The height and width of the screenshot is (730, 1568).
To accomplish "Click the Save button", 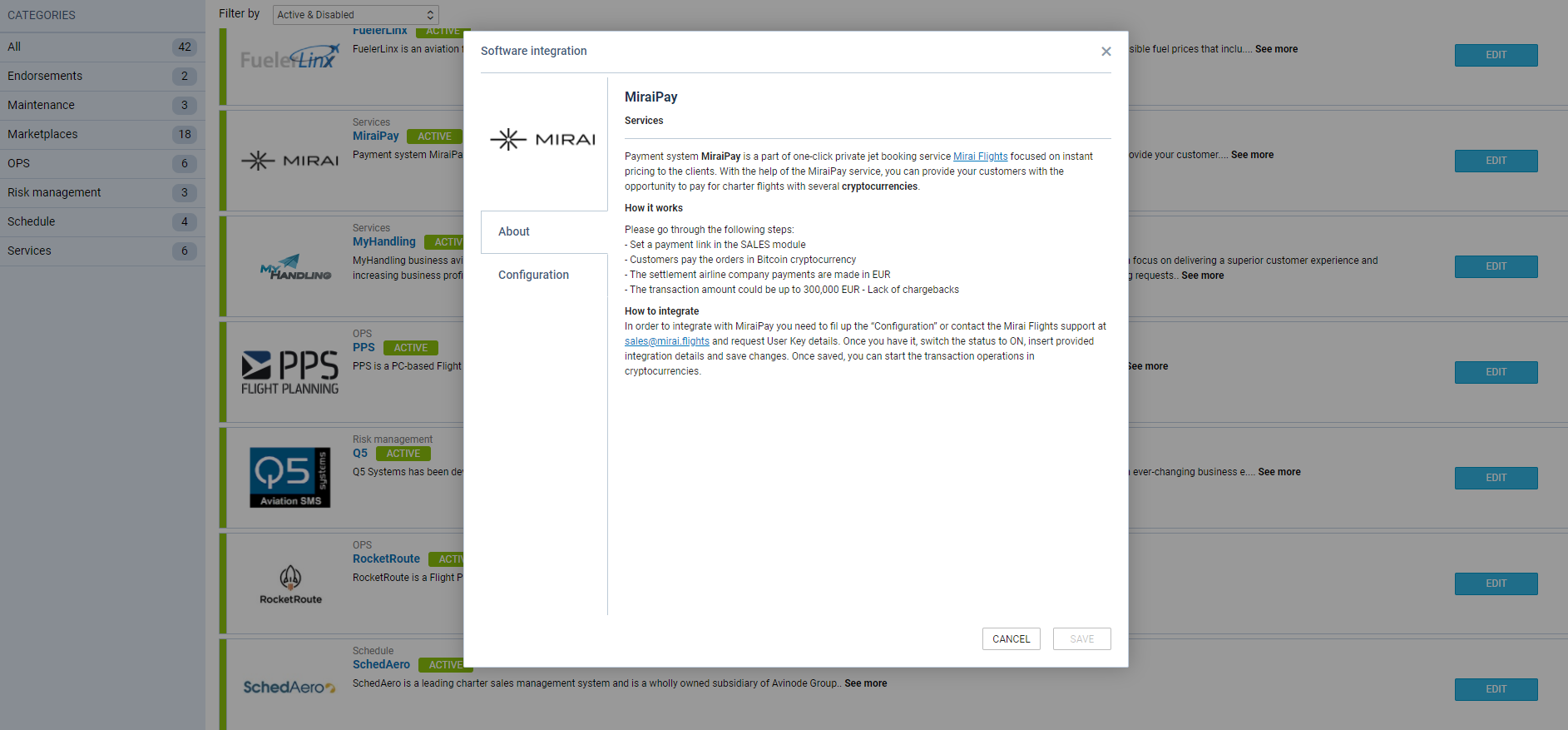I will pyautogui.click(x=1081, y=638).
